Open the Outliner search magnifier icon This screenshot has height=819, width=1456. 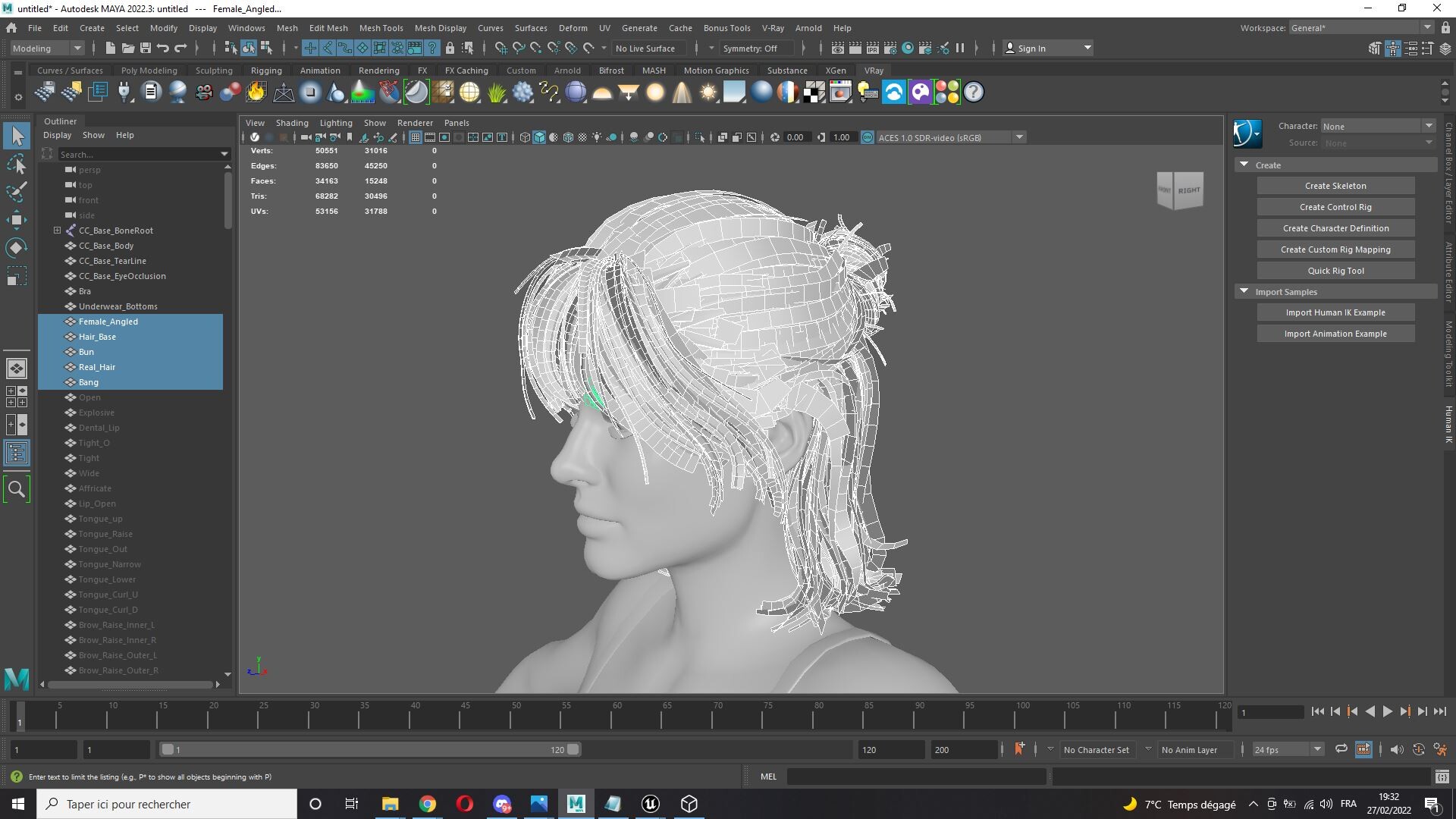coord(17,489)
